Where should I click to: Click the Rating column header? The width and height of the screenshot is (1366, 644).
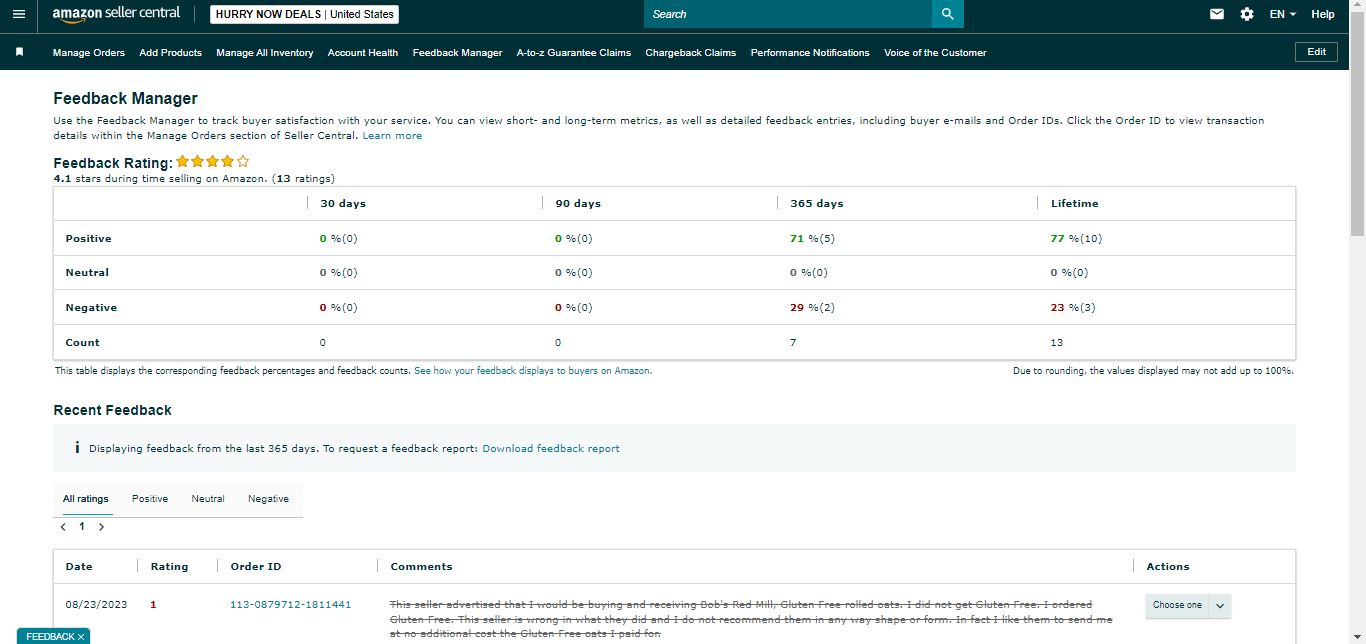[x=169, y=566]
